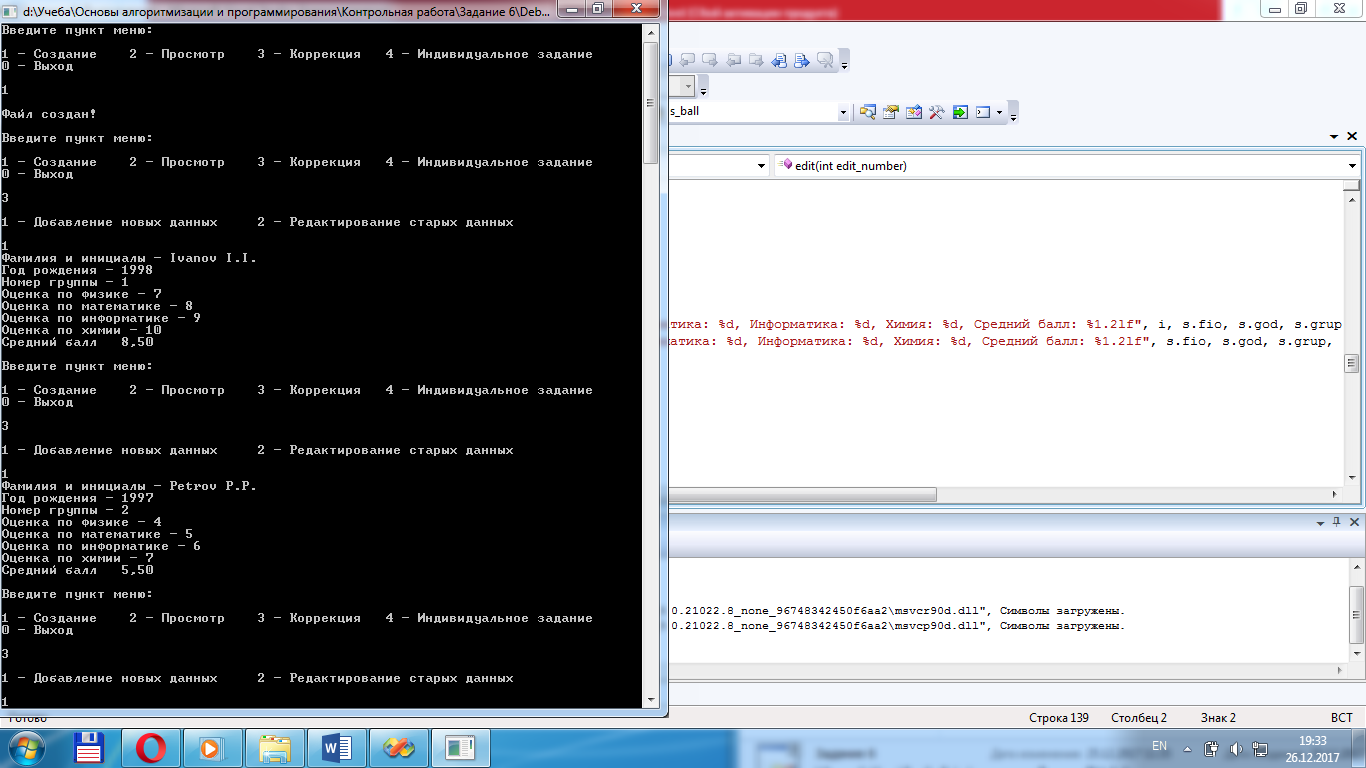The image size is (1366, 768).
Task: Open the Windows Start menu
Action: point(24,747)
